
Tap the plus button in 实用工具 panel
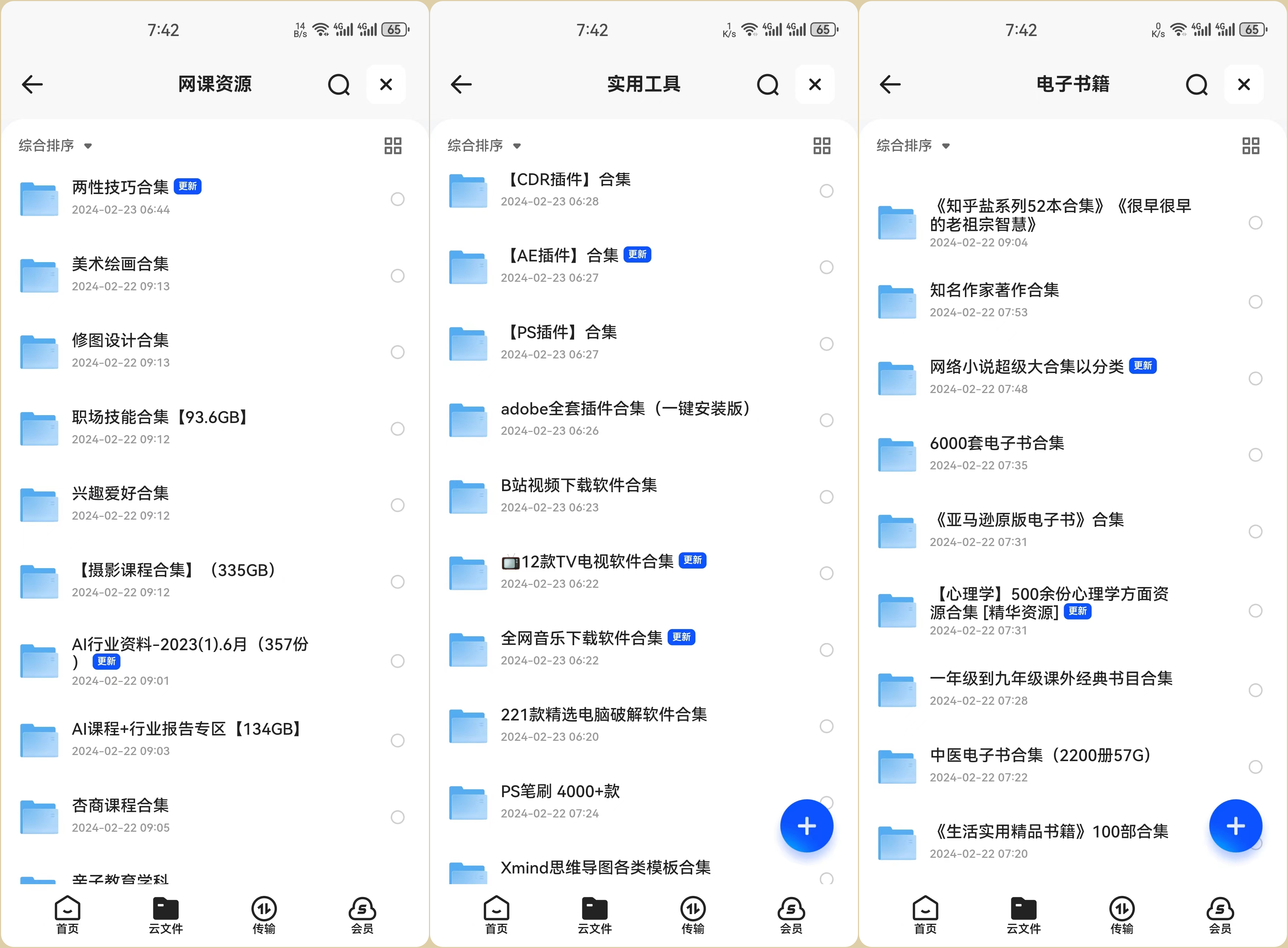click(x=807, y=826)
